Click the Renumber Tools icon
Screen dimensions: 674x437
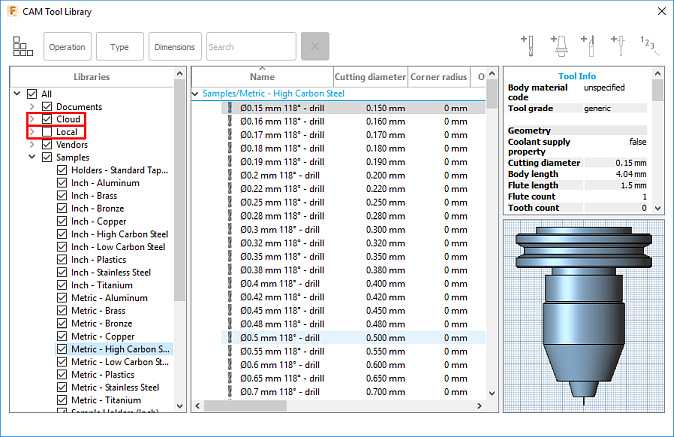649,46
